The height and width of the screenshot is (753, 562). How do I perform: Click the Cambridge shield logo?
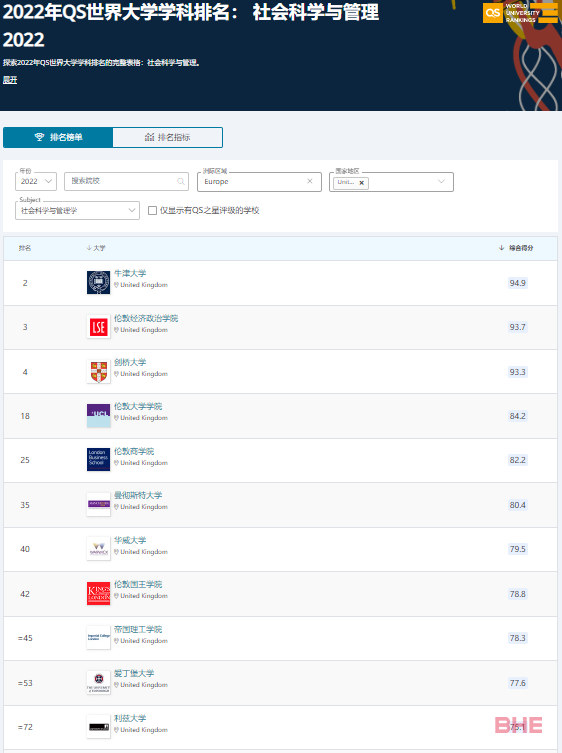[x=98, y=372]
